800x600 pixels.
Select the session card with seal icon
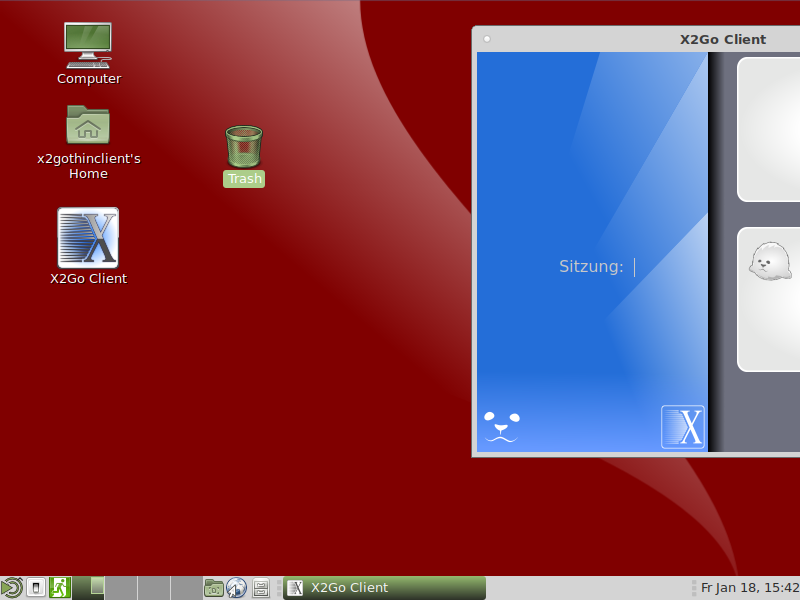768,299
